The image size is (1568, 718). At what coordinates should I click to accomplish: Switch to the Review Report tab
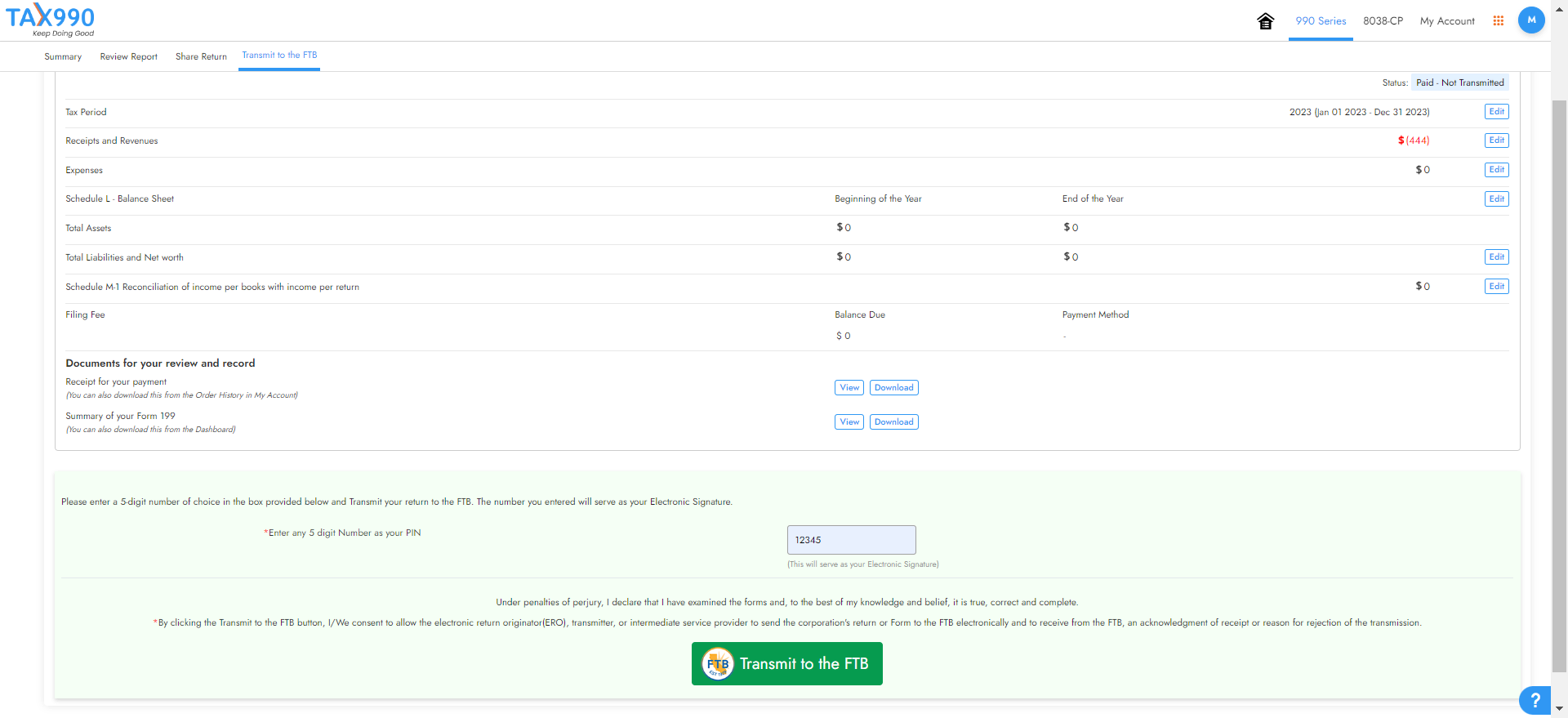[128, 57]
